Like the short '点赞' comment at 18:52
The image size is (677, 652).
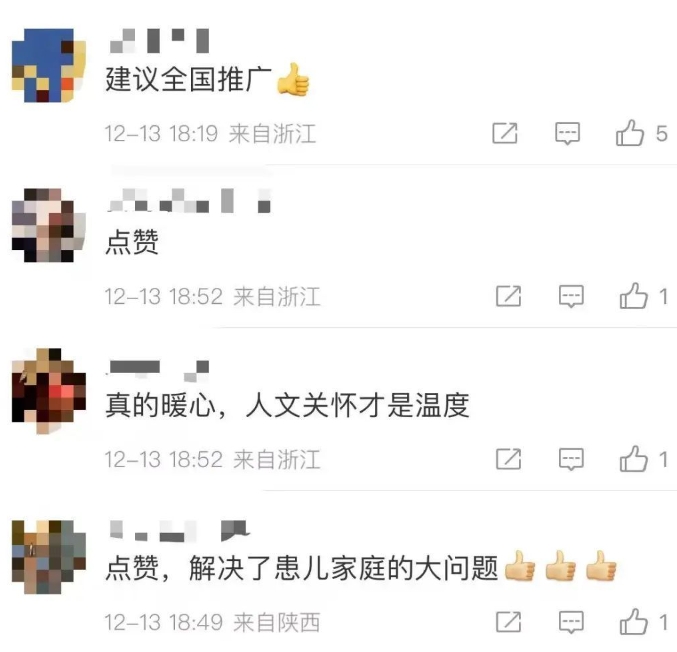coord(634,296)
